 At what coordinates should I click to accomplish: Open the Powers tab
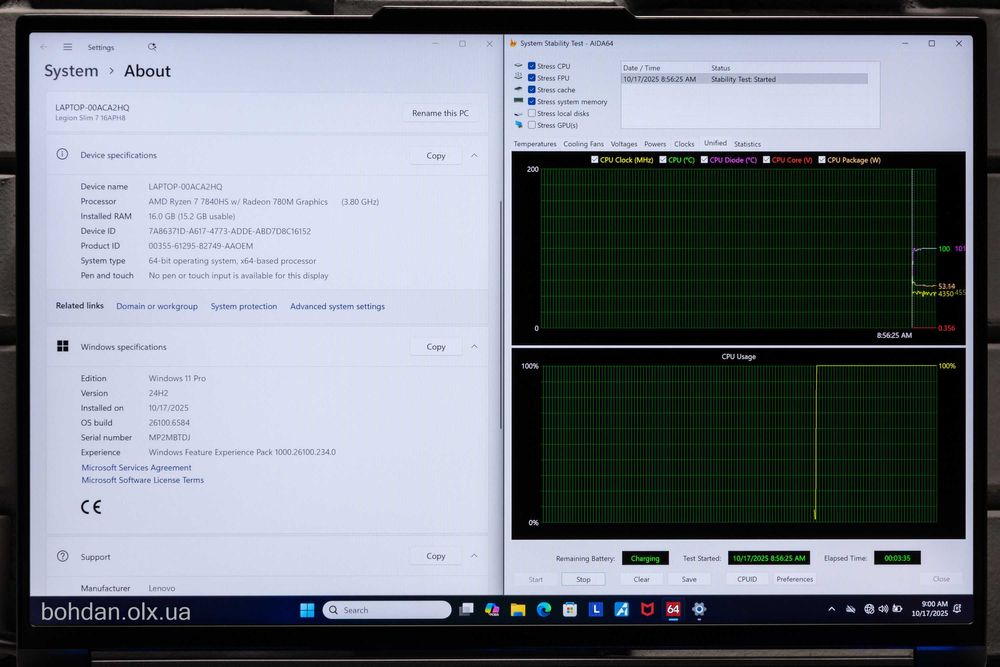pos(655,143)
